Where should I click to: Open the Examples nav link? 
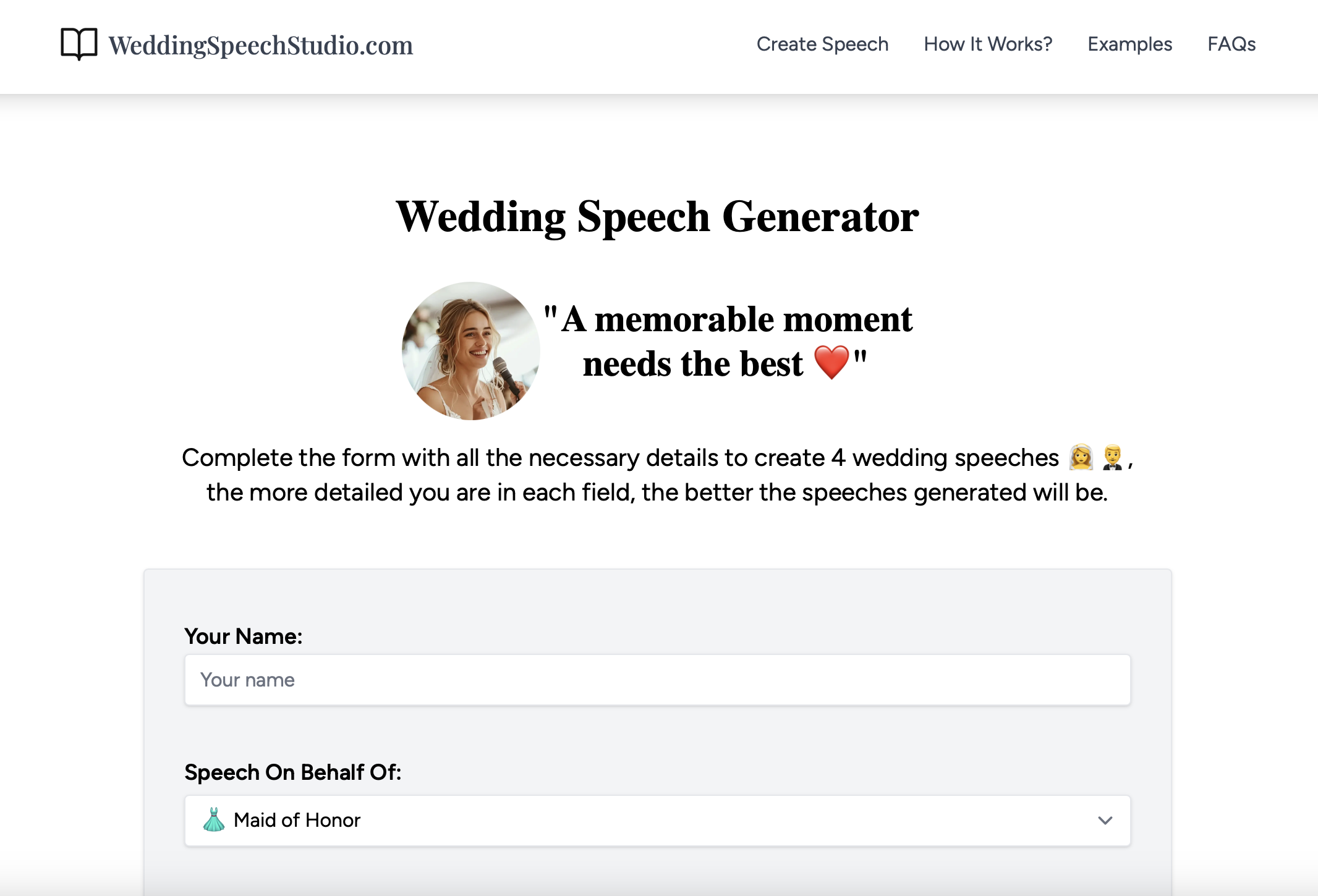[1129, 44]
